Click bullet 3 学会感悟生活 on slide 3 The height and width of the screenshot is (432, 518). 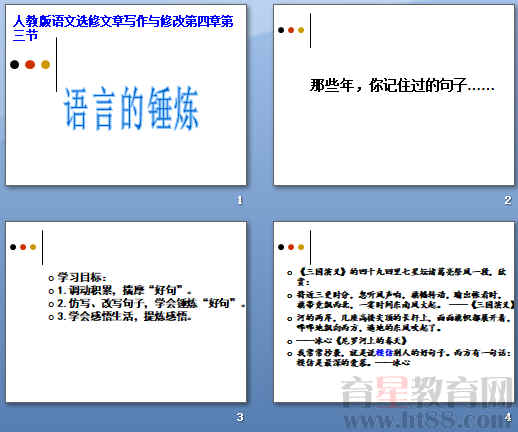tap(120, 316)
